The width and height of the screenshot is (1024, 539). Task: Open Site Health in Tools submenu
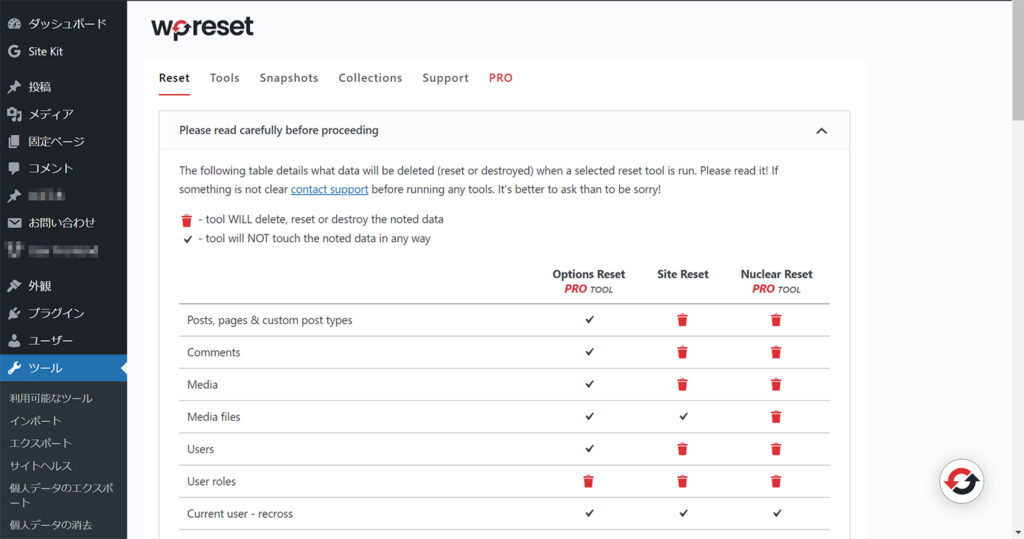click(40, 465)
